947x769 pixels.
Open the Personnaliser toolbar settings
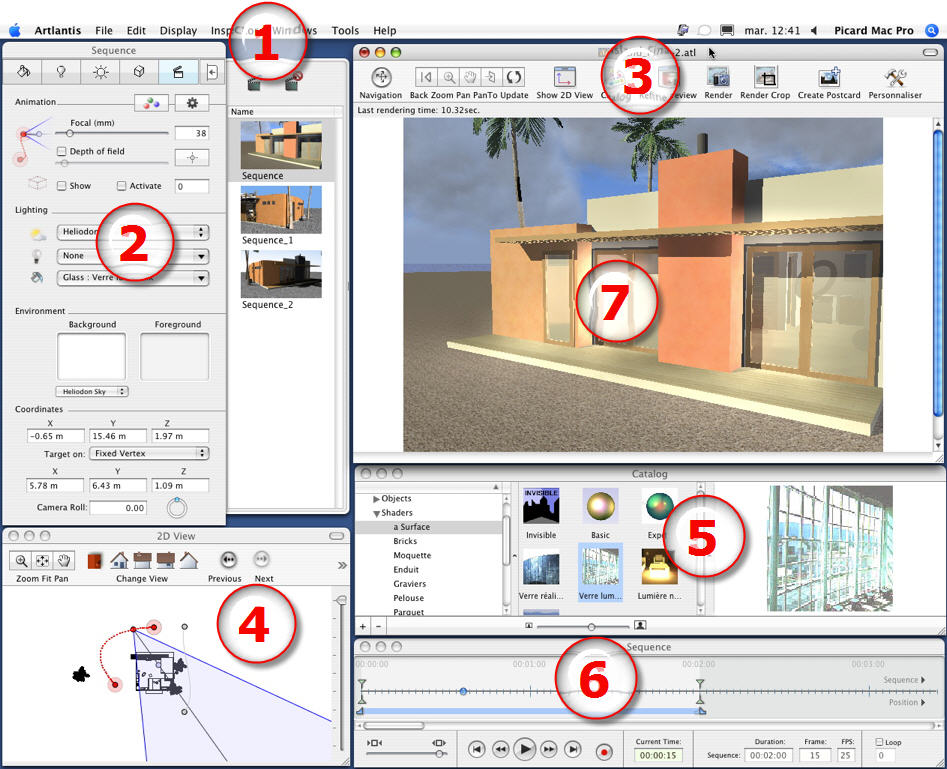coord(895,78)
